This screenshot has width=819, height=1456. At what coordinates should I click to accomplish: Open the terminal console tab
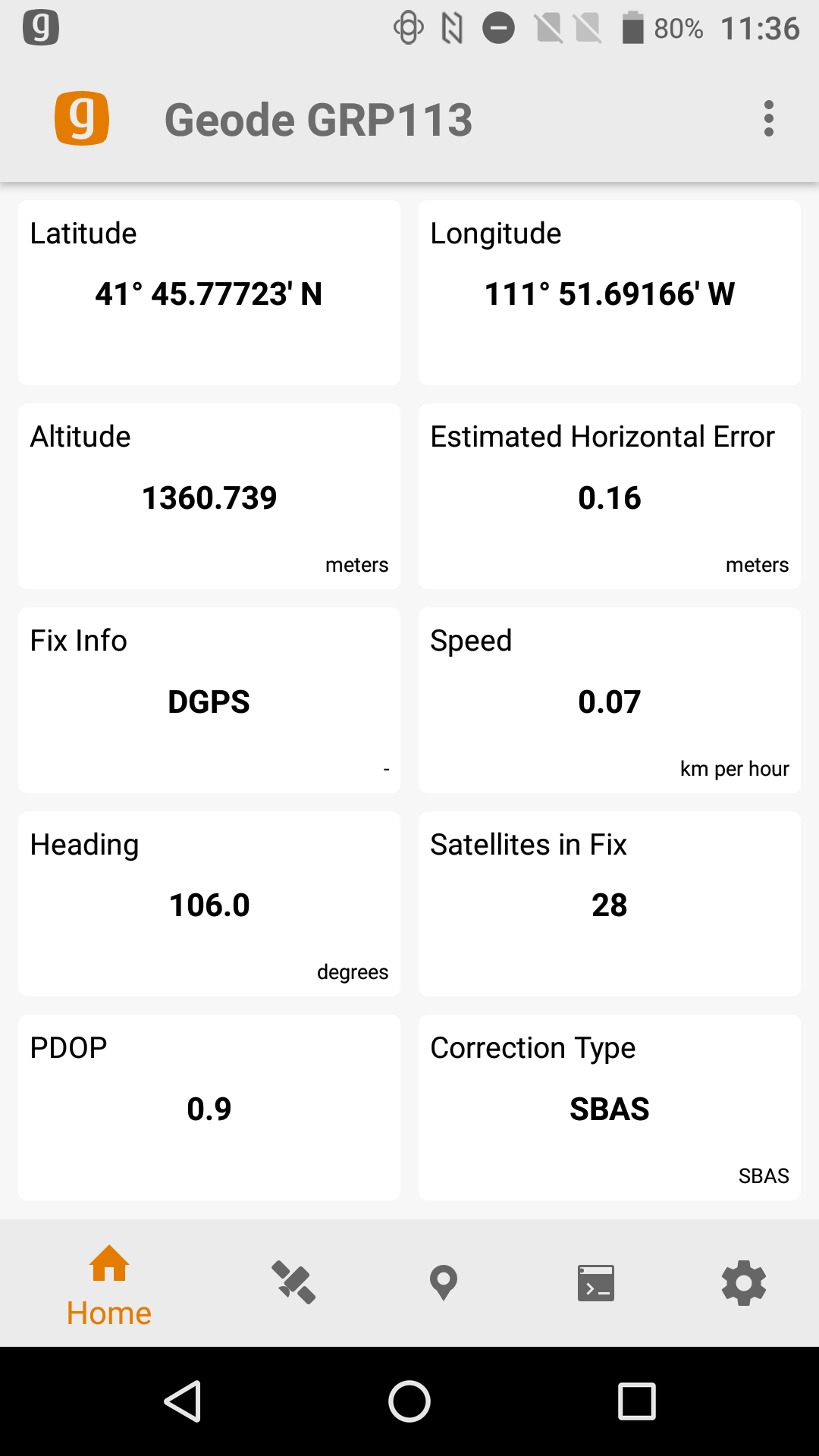pos(596,1282)
